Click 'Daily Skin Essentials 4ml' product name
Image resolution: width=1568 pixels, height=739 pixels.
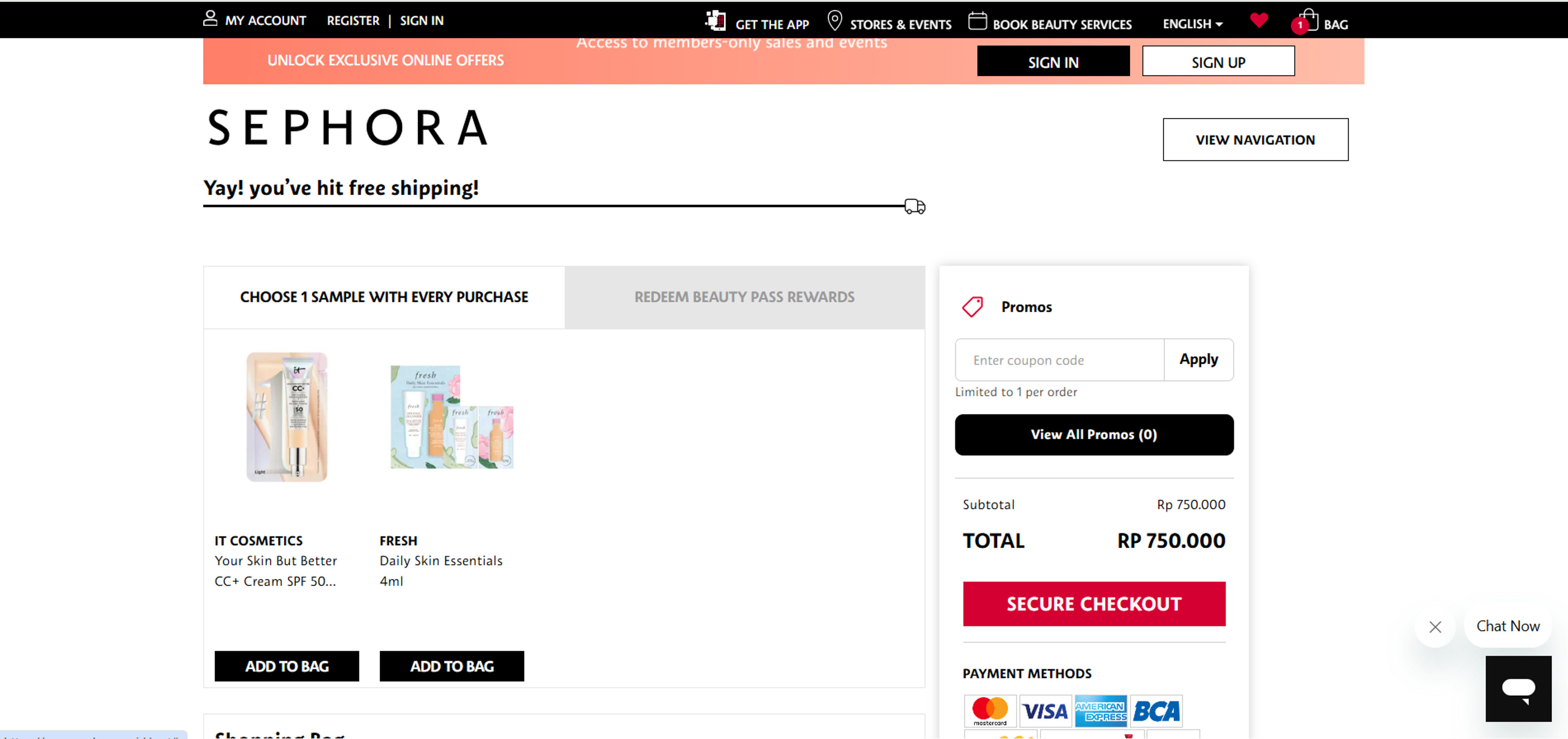(x=441, y=571)
